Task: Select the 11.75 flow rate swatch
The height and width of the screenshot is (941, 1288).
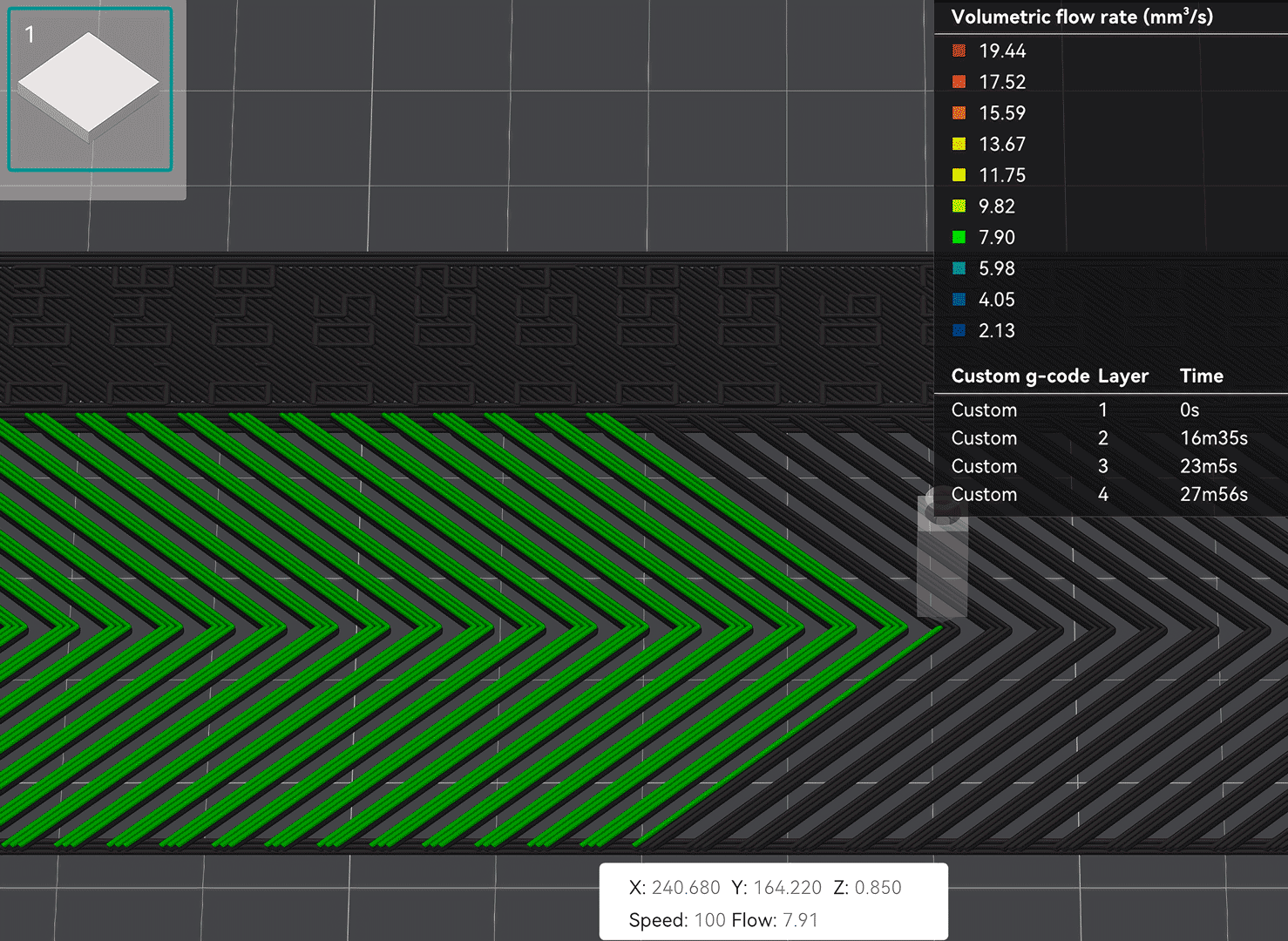Action: click(959, 175)
